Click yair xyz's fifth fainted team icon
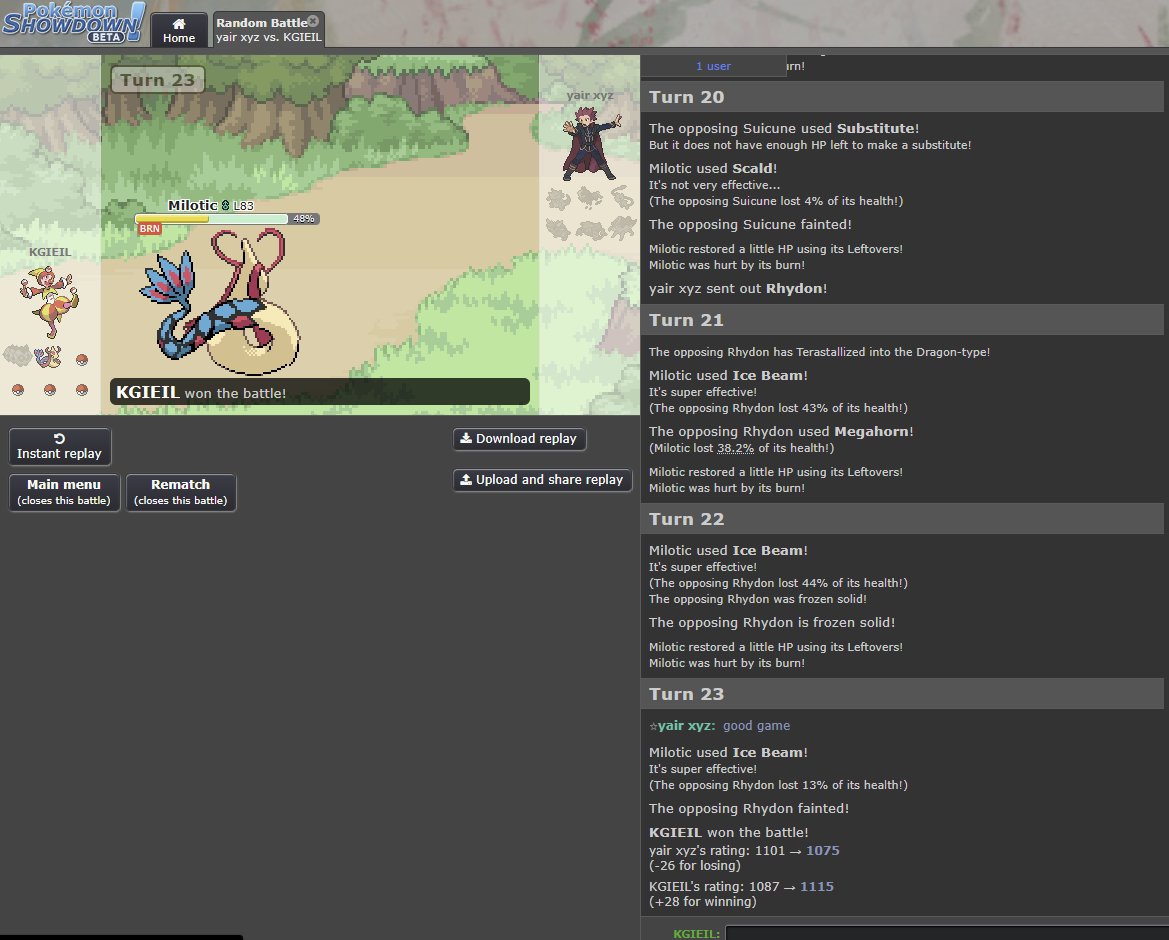The width and height of the screenshot is (1169, 940). click(x=590, y=228)
